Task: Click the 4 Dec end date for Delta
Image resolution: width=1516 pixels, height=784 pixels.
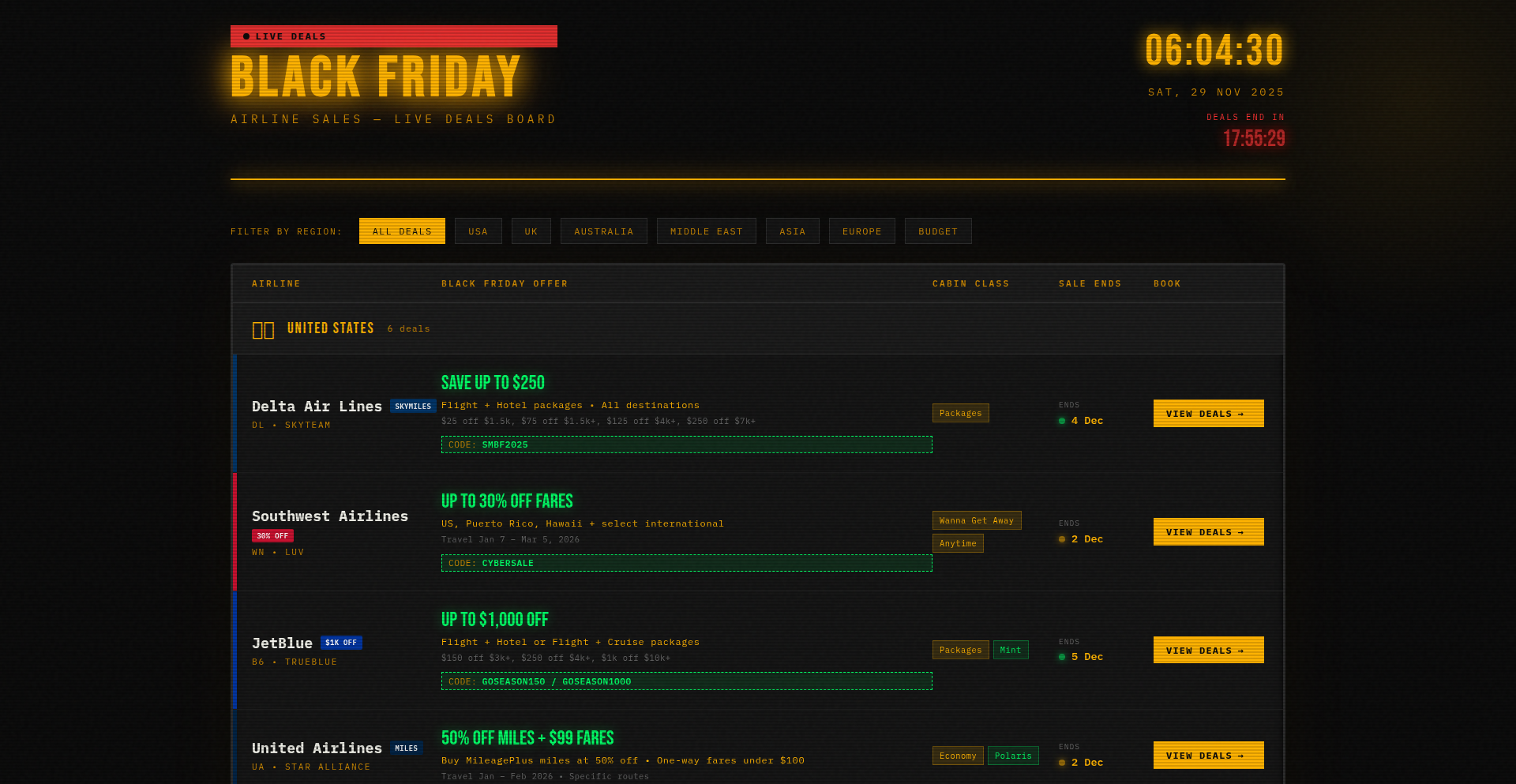Action: pyautogui.click(x=1087, y=421)
